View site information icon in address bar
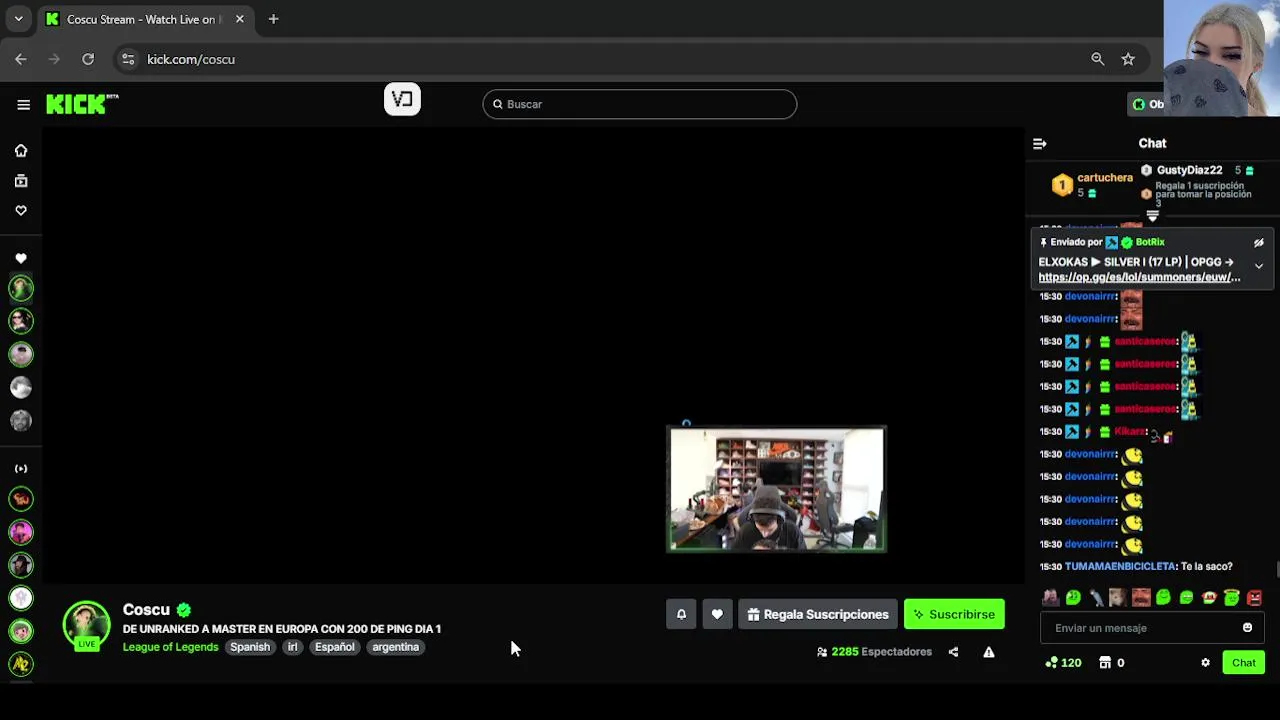The height and width of the screenshot is (720, 1280). (x=128, y=59)
